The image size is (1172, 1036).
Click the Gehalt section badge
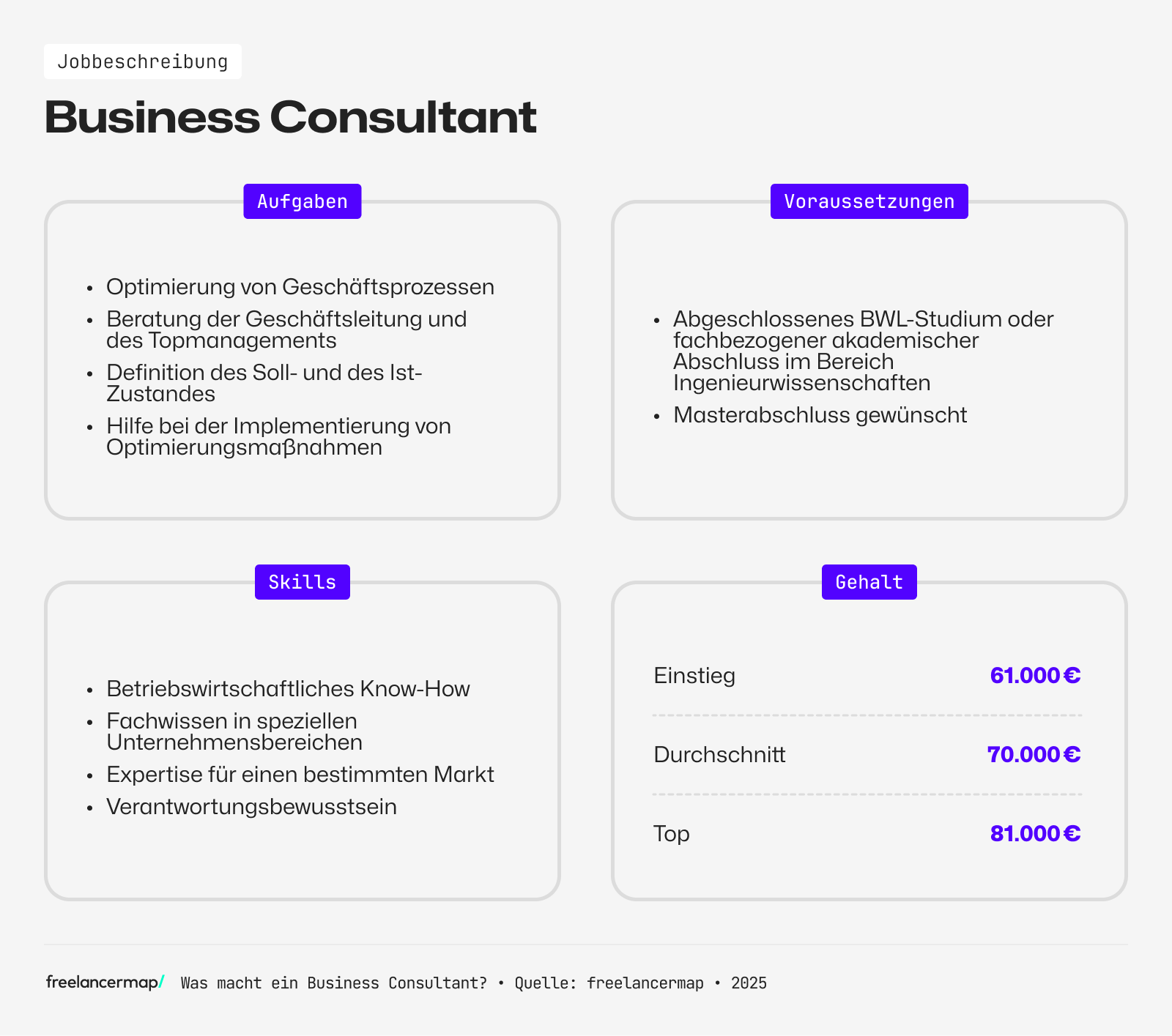(x=869, y=582)
